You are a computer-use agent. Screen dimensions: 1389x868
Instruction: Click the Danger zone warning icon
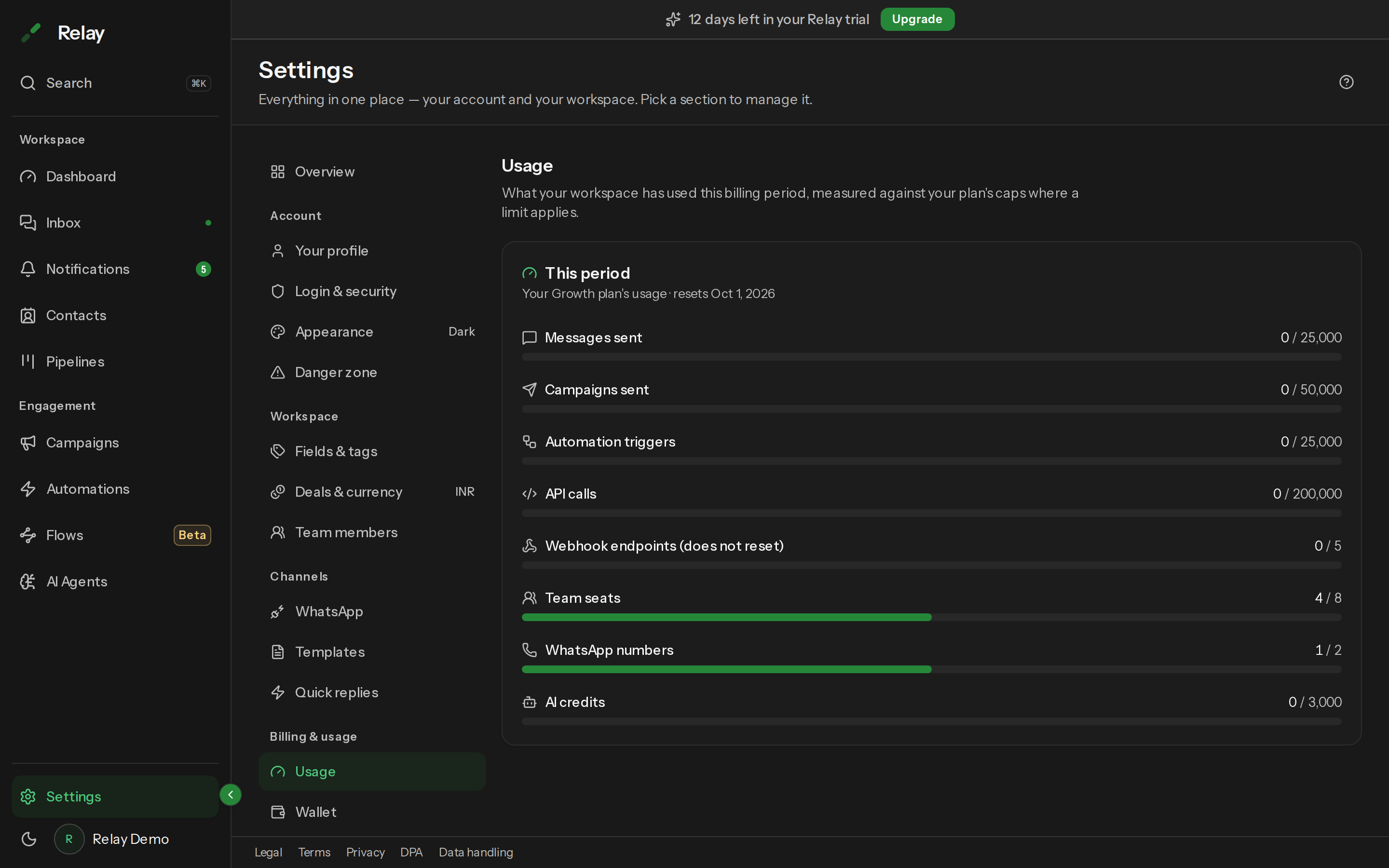278,373
